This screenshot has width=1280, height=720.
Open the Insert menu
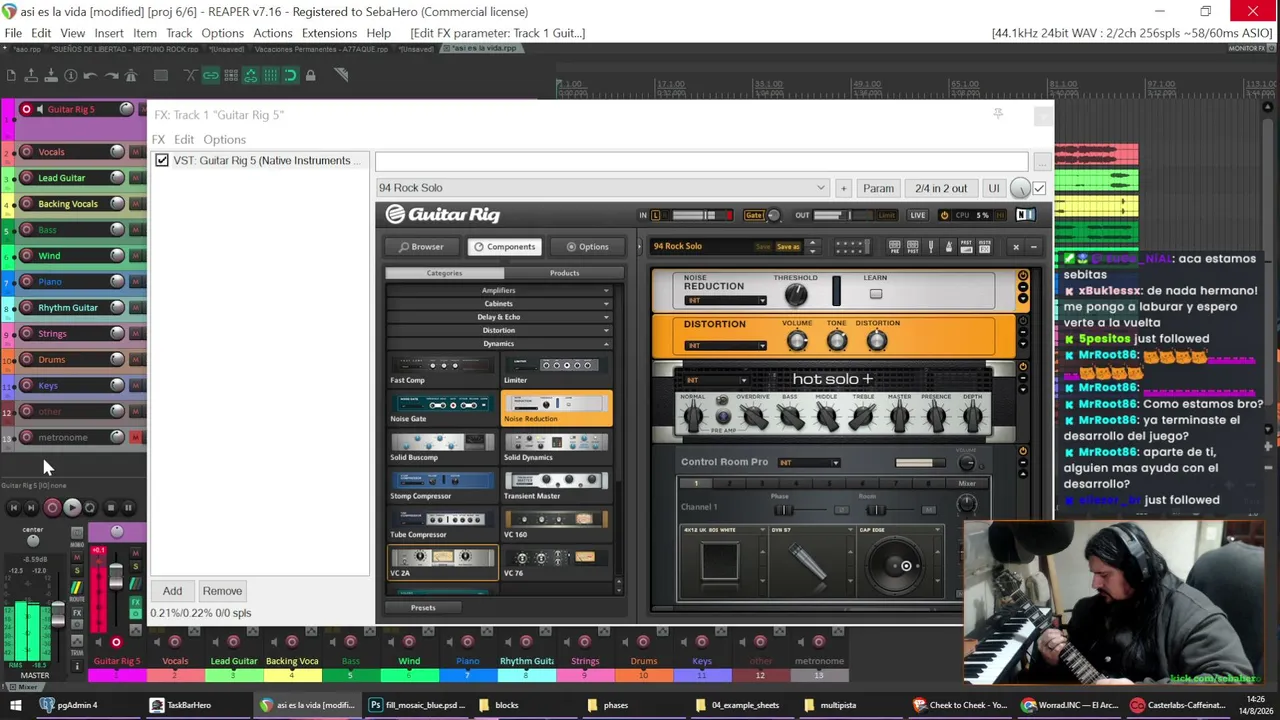pyautogui.click(x=109, y=33)
